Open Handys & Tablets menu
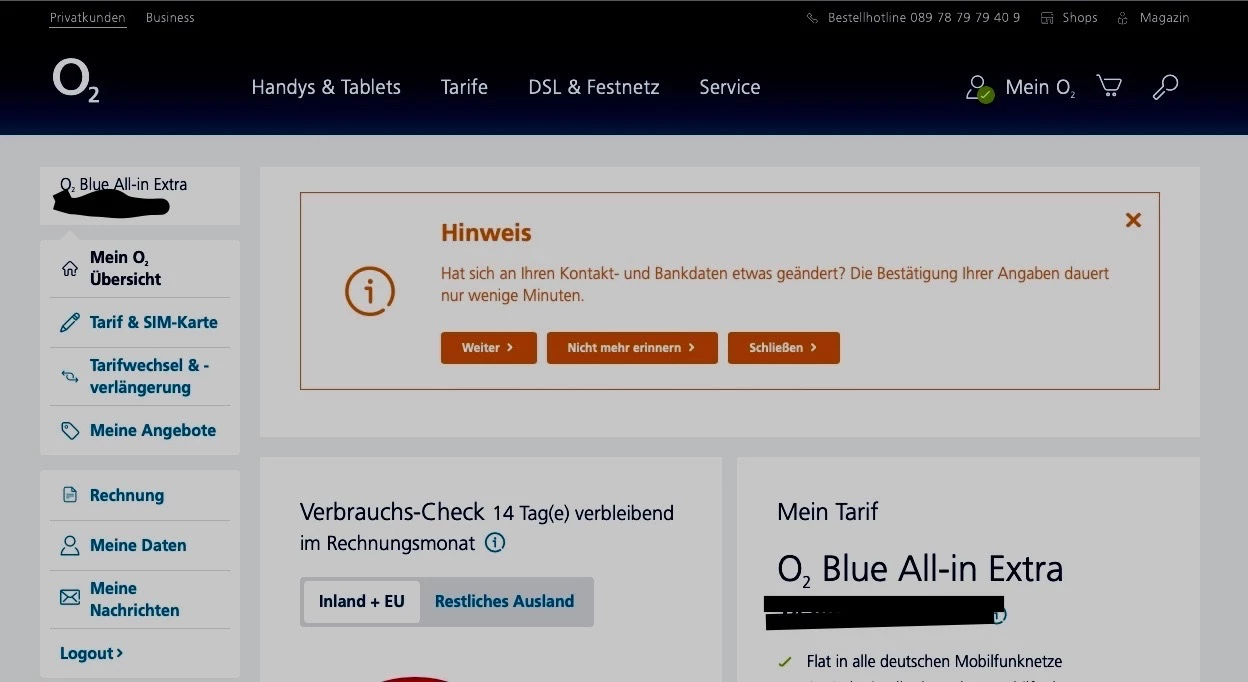This screenshot has height=682, width=1248. point(326,87)
